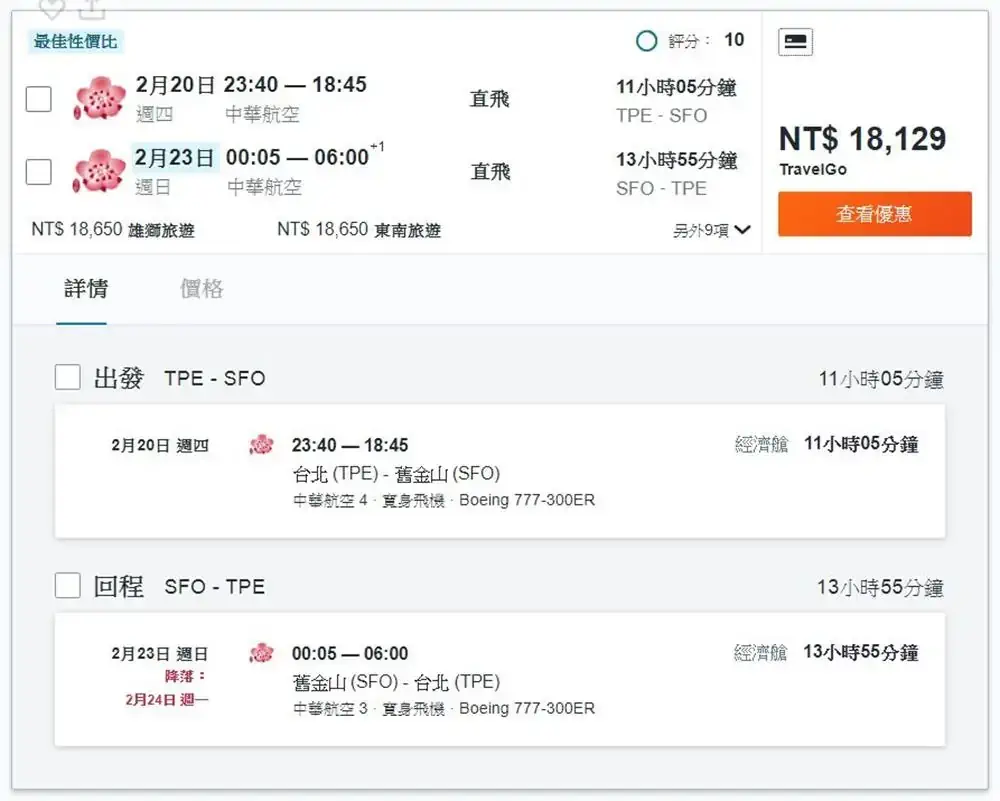Click the highlighted 2月23日 date

[x=175, y=158]
